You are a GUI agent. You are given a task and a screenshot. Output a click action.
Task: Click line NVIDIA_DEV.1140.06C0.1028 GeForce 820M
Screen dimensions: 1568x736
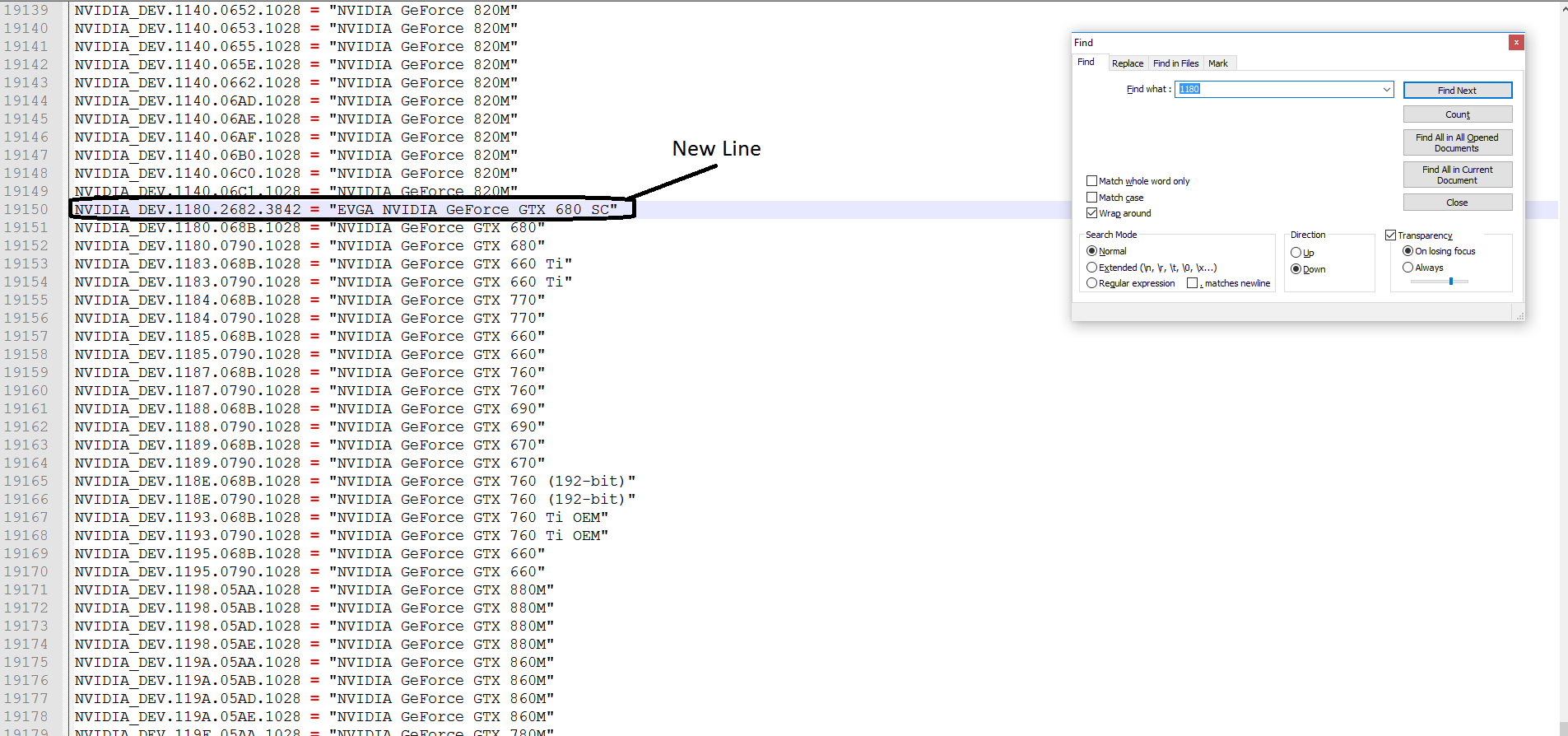(x=296, y=174)
